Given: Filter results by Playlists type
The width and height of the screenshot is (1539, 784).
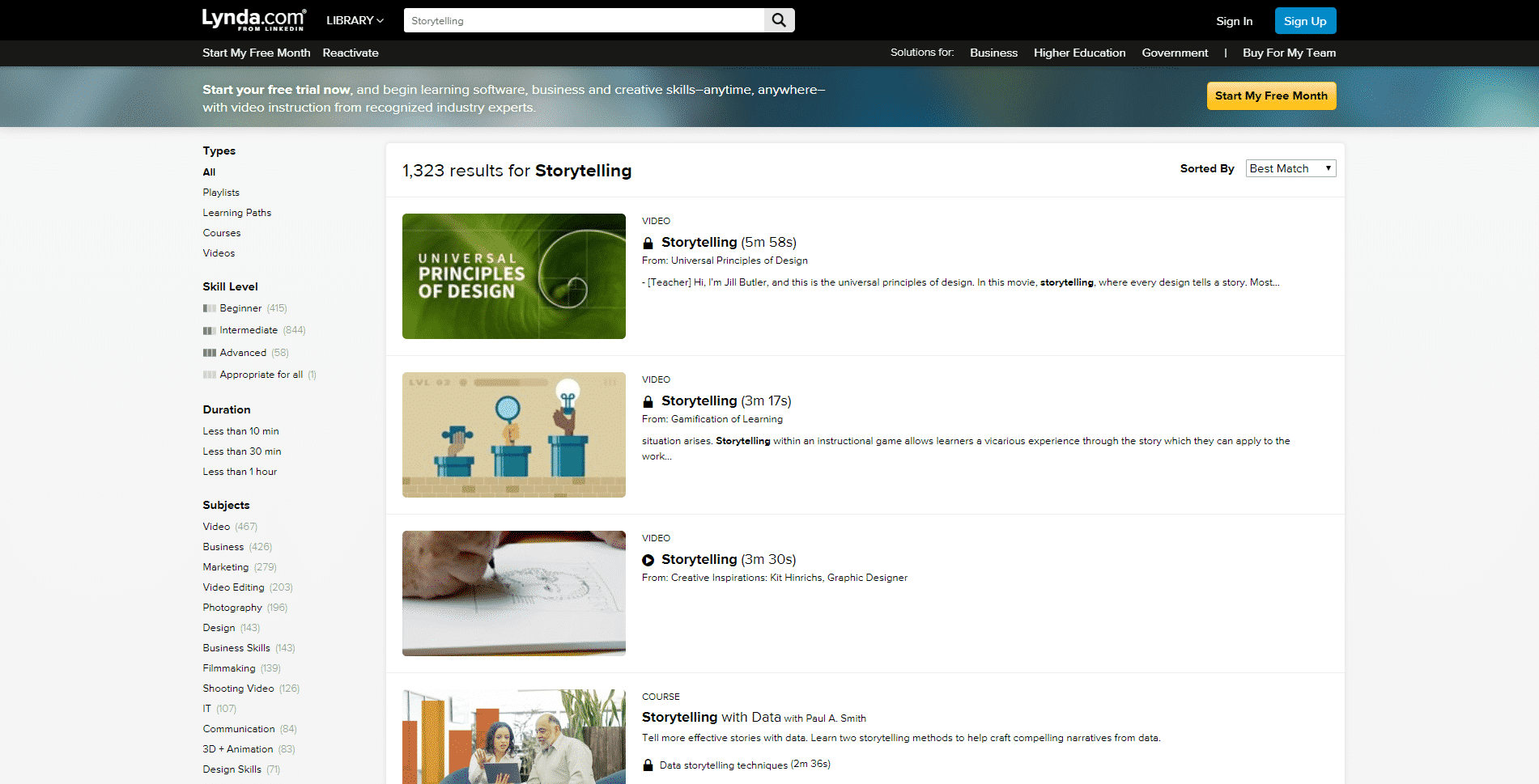Looking at the screenshot, I should [221, 193].
